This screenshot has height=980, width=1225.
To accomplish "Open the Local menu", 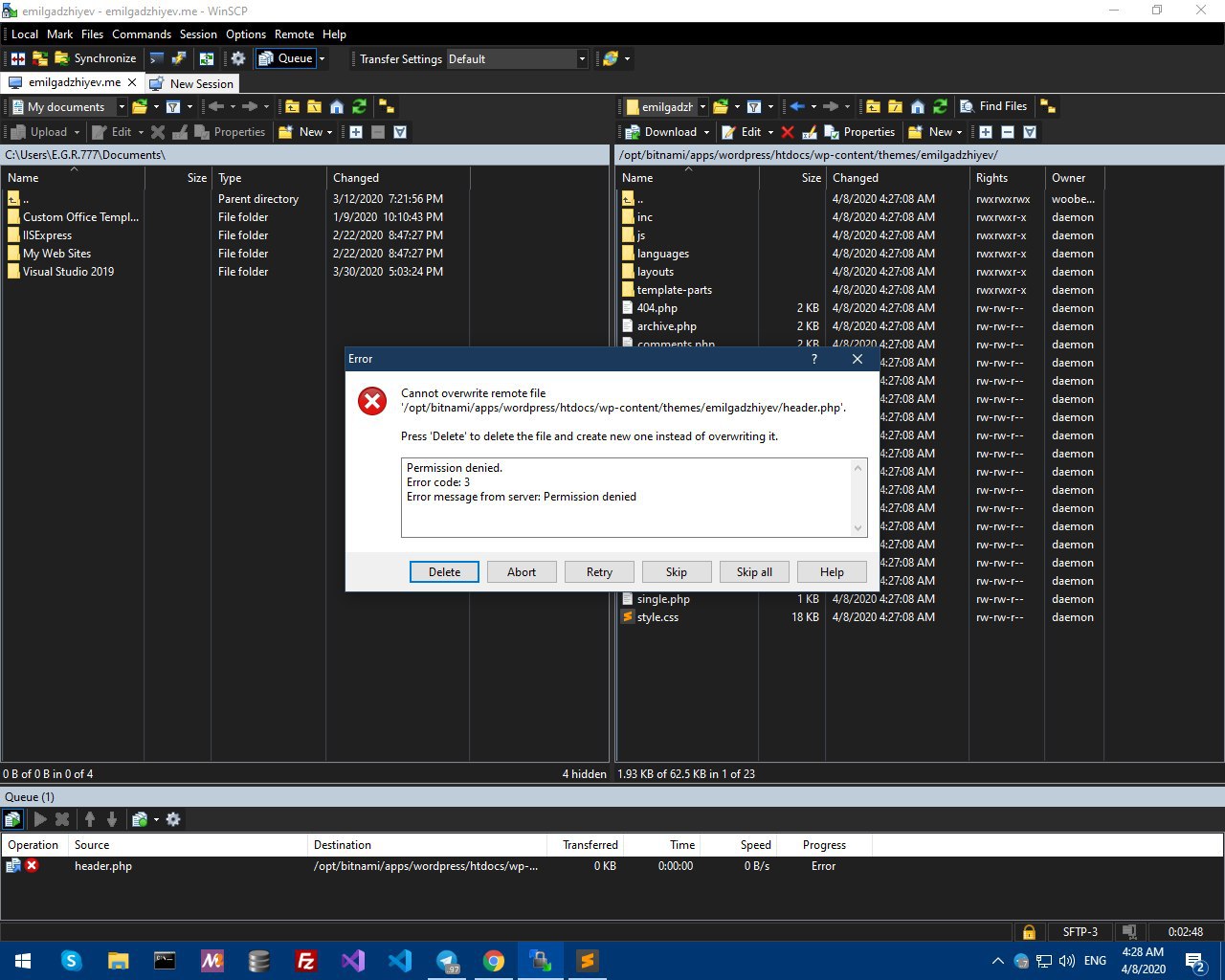I will coord(25,33).
